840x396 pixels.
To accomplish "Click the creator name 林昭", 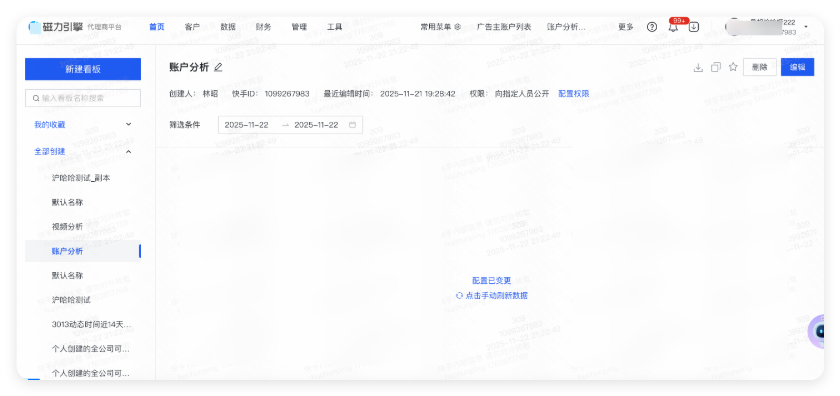I will point(211,94).
